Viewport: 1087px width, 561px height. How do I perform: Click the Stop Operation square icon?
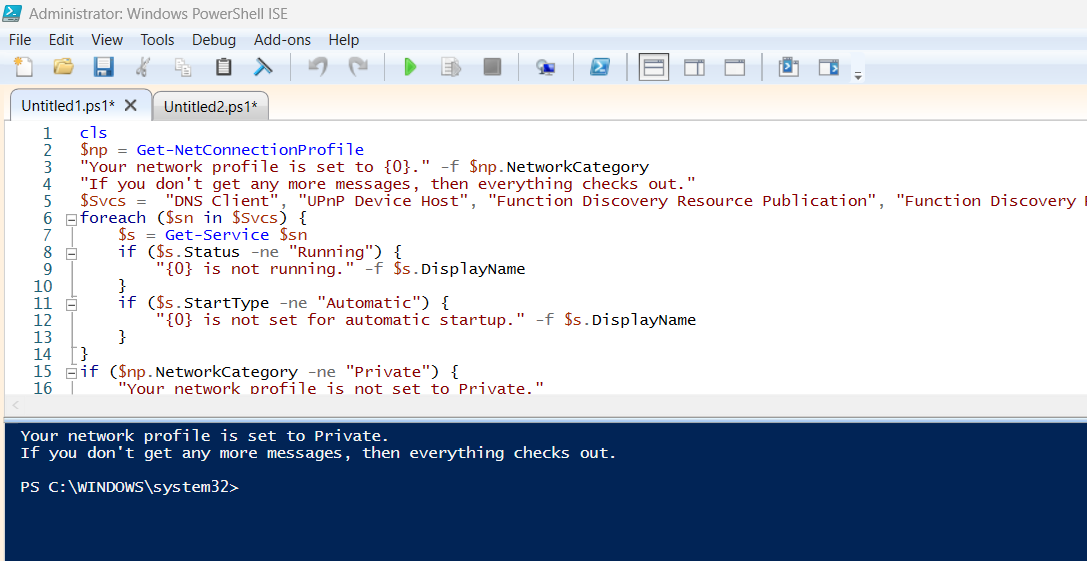[492, 67]
